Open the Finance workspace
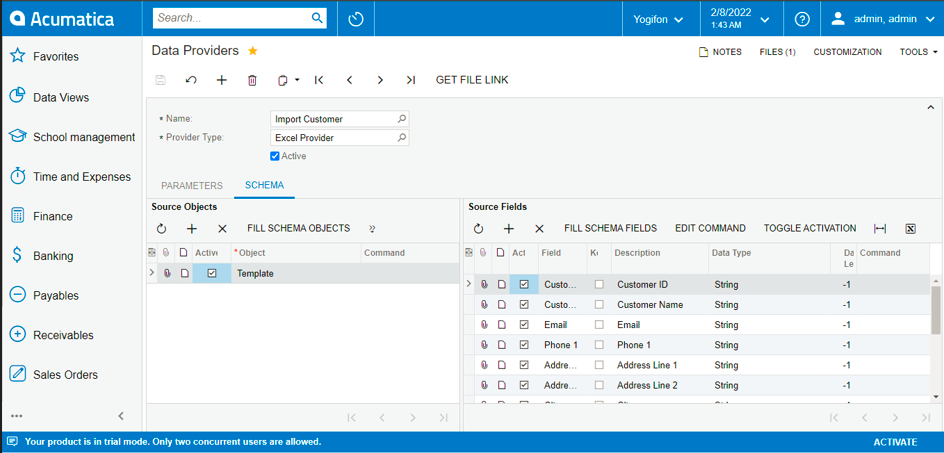The image size is (944, 453). [52, 216]
